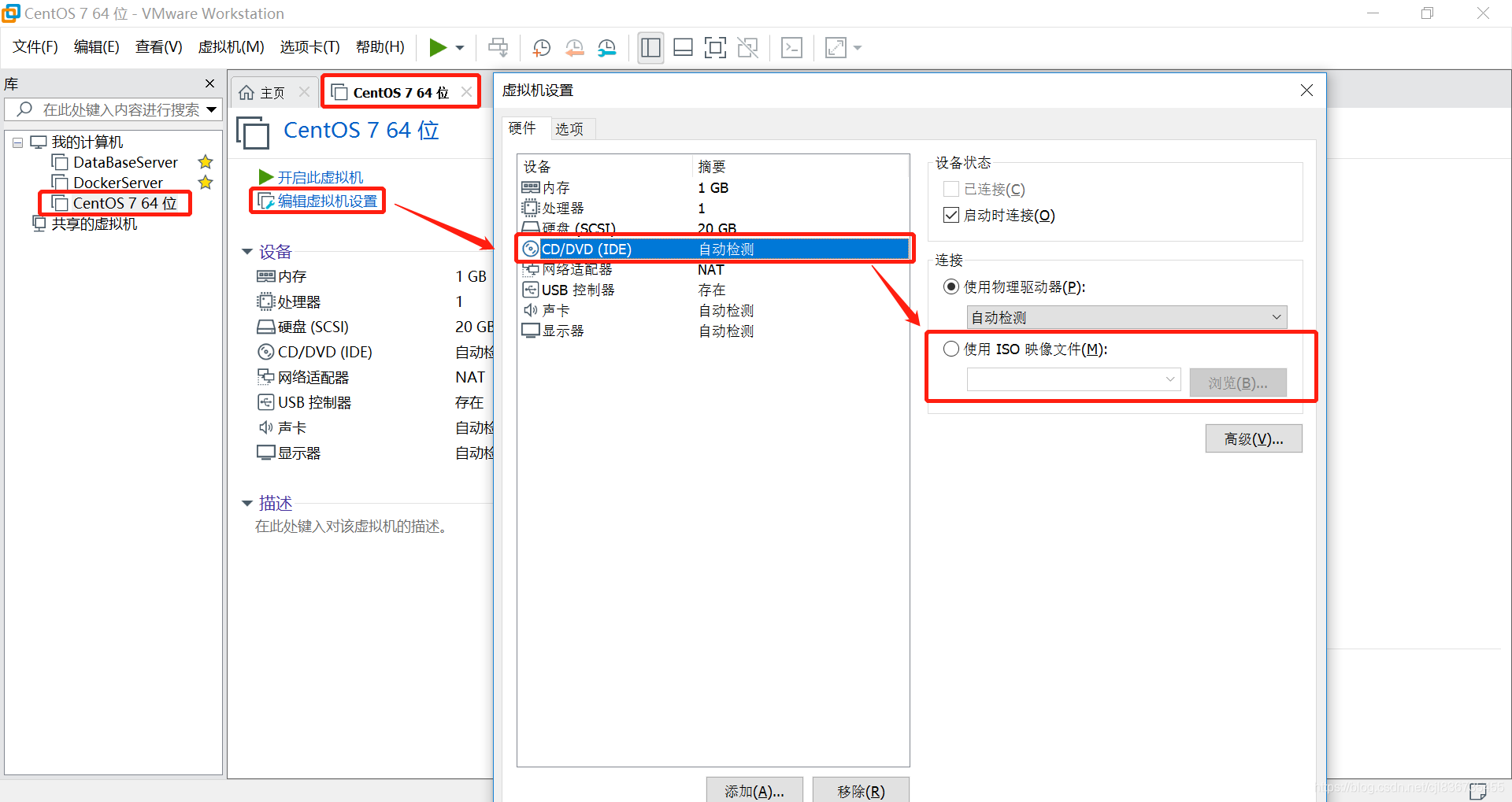This screenshot has height=802, width=1512.
Task: Open the ISO image path combo box
Action: [x=1074, y=380]
